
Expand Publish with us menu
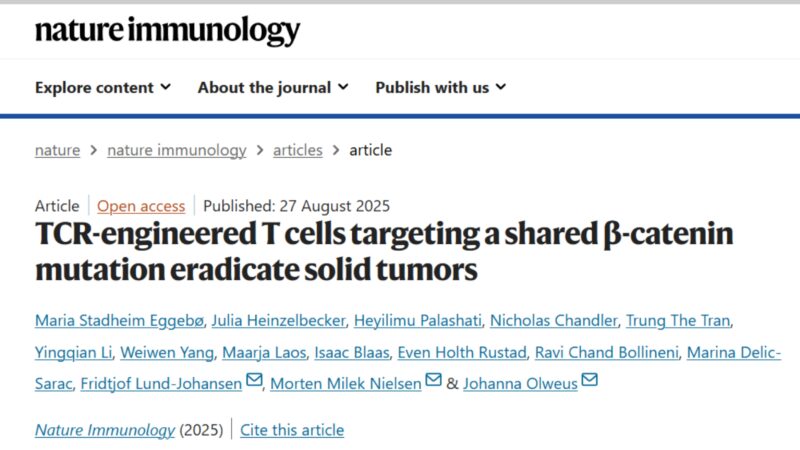tap(441, 88)
